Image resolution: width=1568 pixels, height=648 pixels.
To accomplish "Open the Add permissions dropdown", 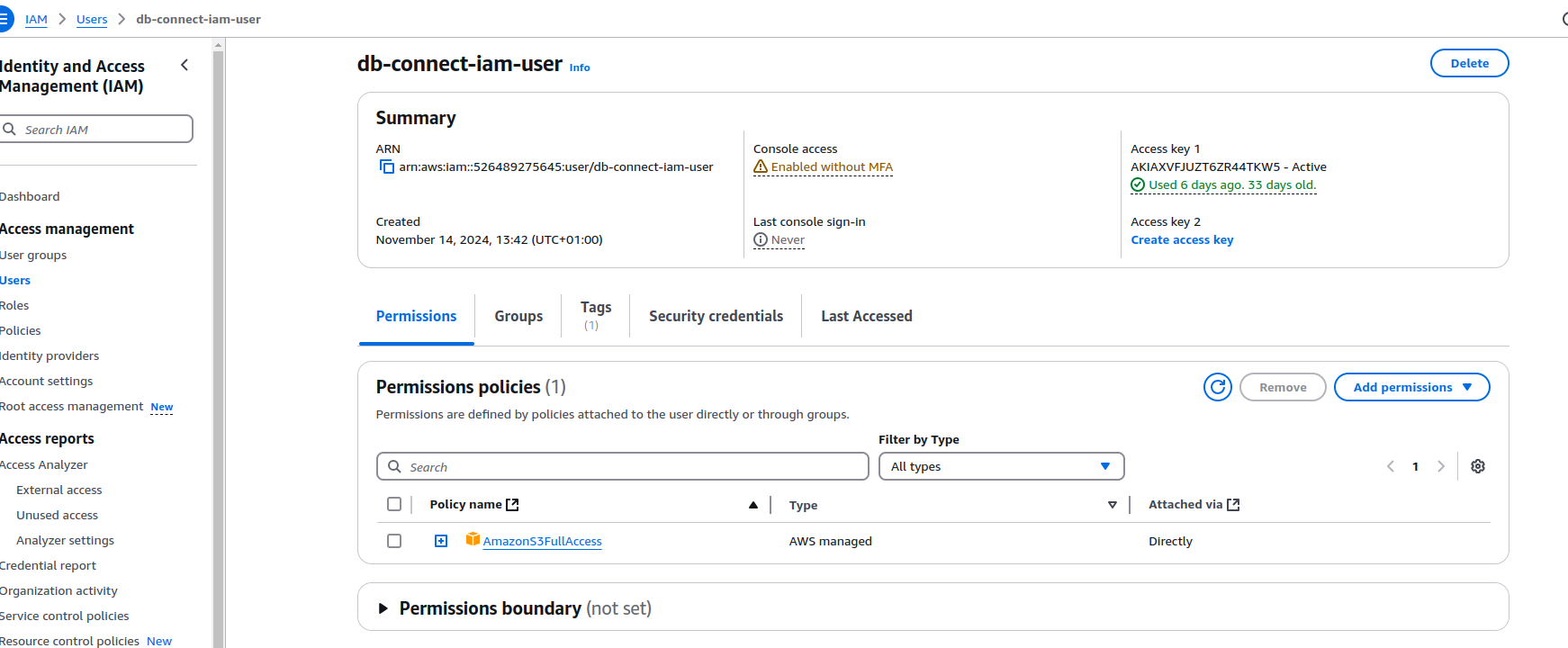I will [x=1412, y=387].
